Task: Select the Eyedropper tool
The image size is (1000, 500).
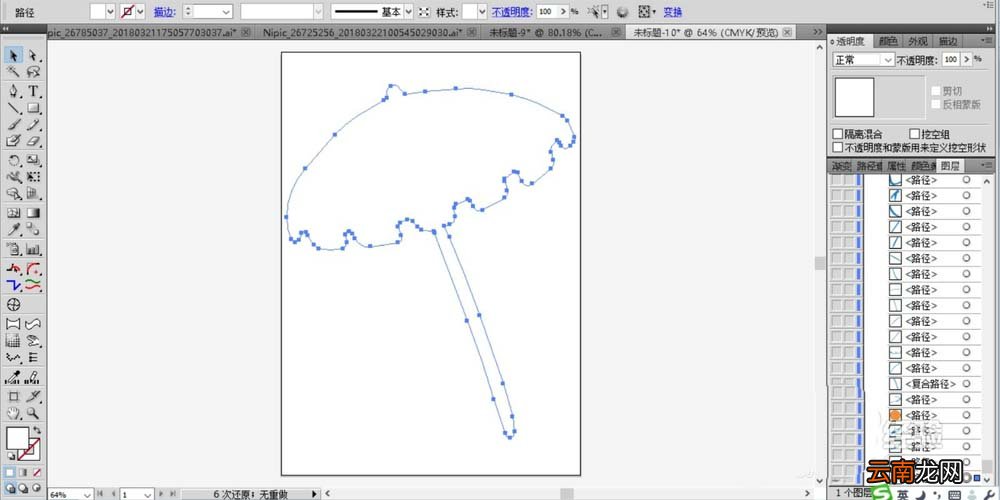Action: pos(13,229)
